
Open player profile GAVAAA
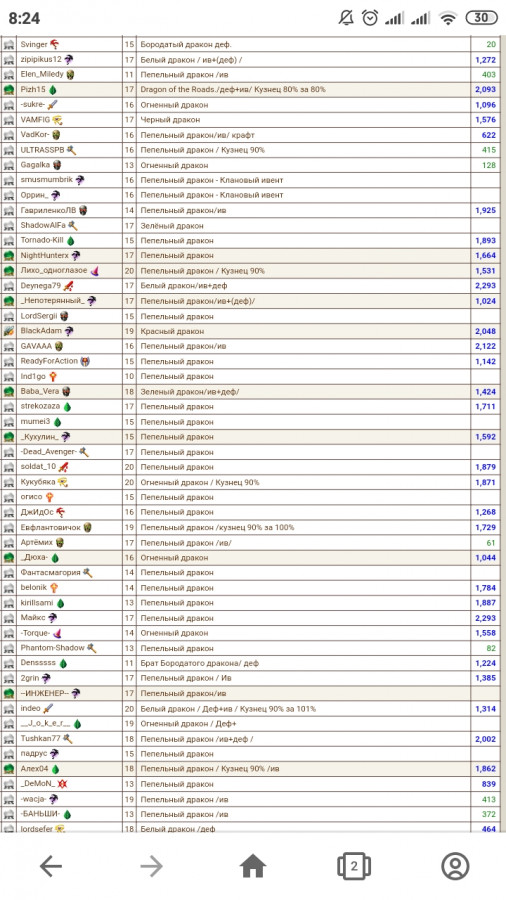[36, 346]
